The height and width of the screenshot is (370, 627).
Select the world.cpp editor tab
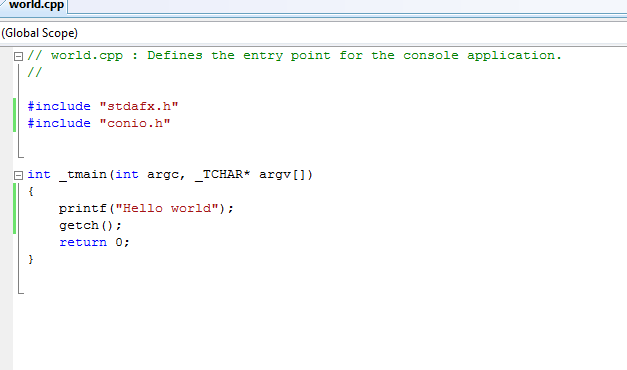(x=35, y=6)
